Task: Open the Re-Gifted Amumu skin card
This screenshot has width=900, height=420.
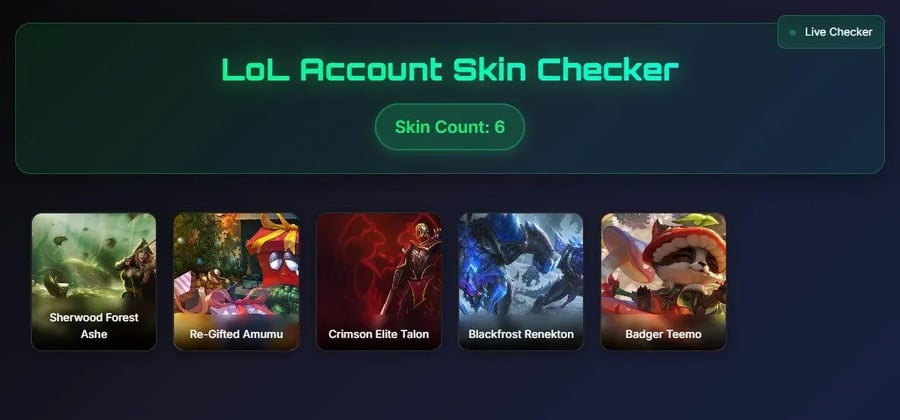Action: tap(236, 282)
